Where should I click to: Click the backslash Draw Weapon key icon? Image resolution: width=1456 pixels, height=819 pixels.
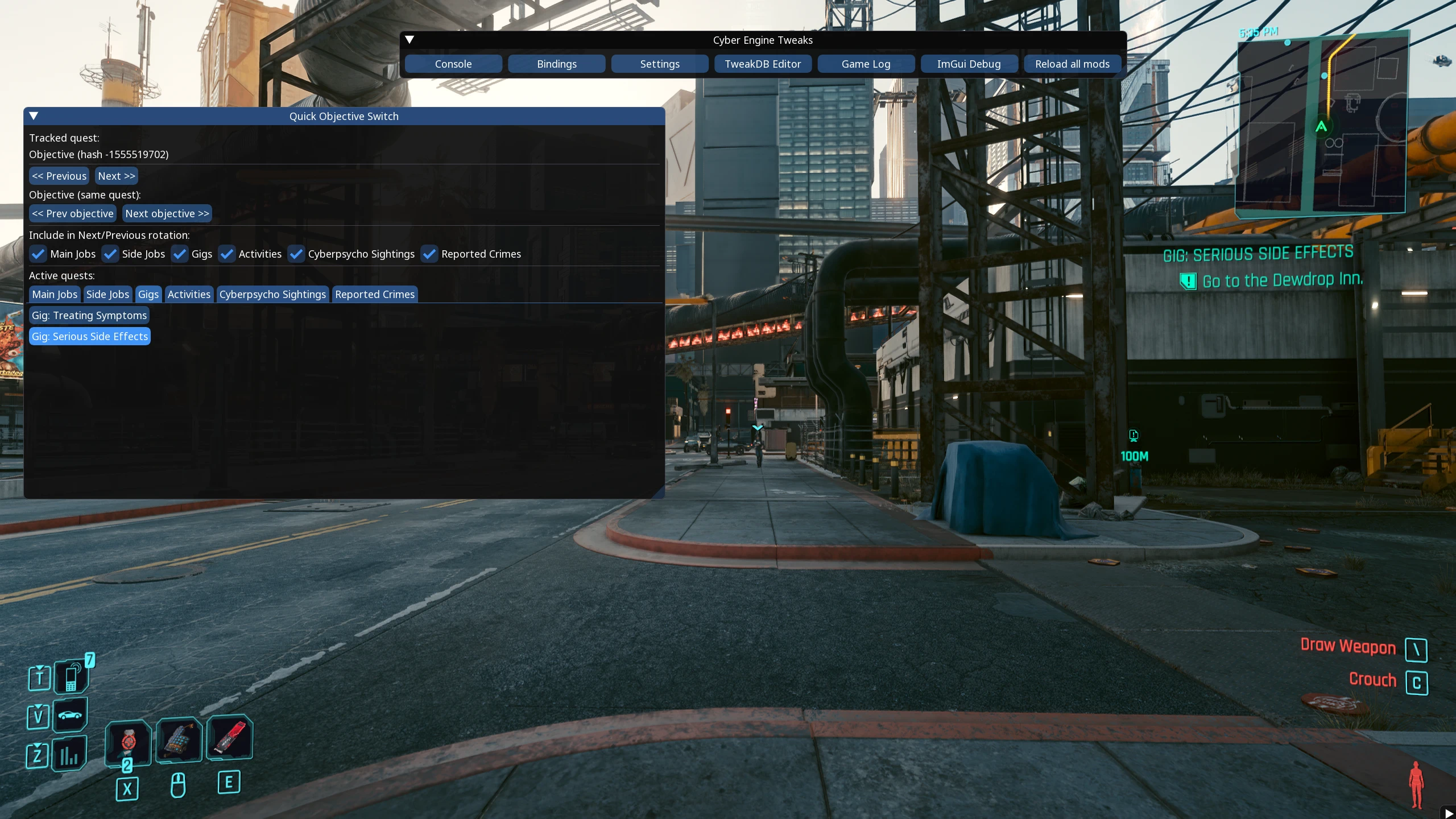(x=1416, y=650)
